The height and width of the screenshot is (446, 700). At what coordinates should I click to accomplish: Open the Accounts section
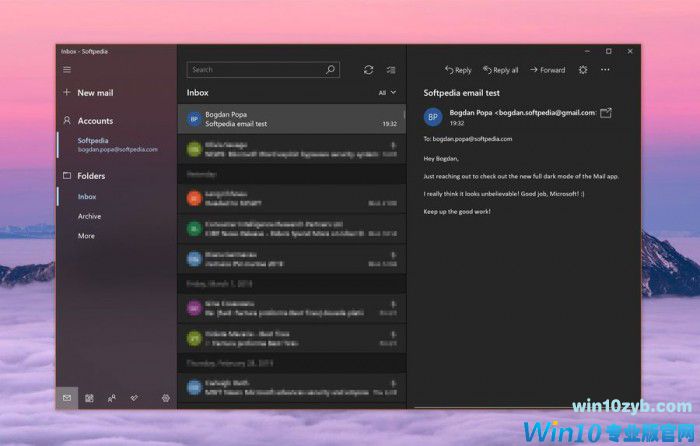pos(88,121)
